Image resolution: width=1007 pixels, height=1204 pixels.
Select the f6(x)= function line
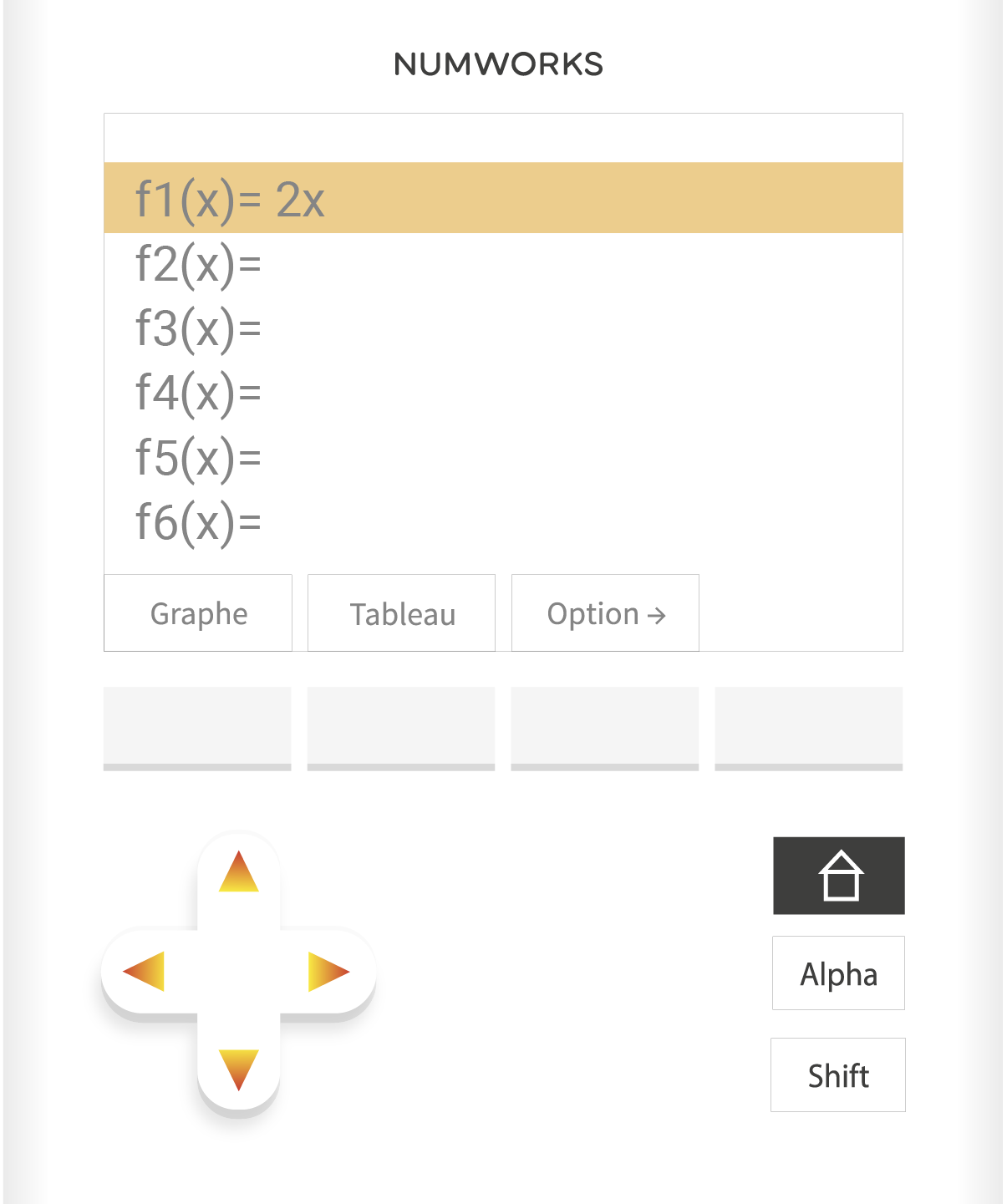[x=503, y=522]
